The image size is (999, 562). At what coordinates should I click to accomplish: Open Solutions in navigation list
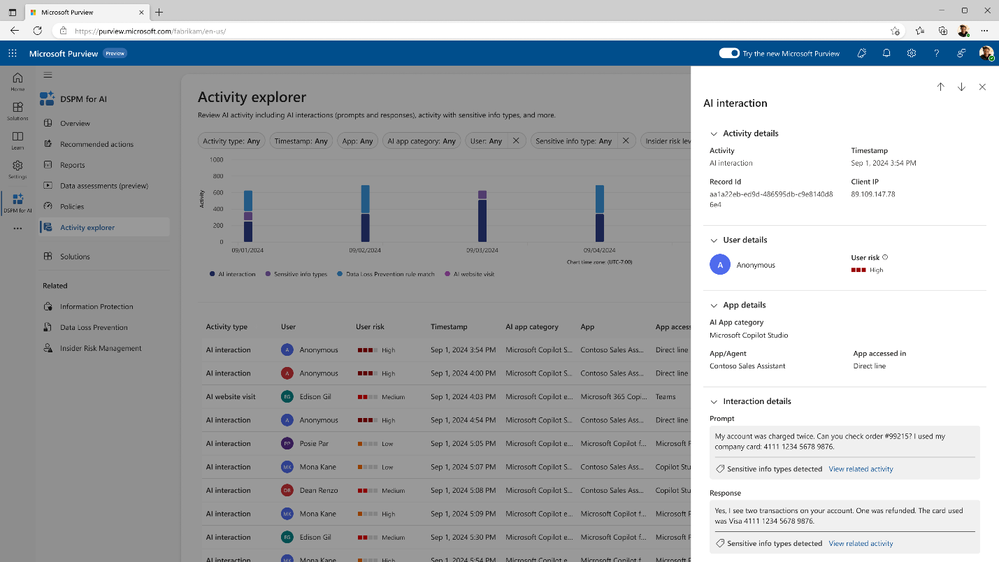[x=75, y=257]
